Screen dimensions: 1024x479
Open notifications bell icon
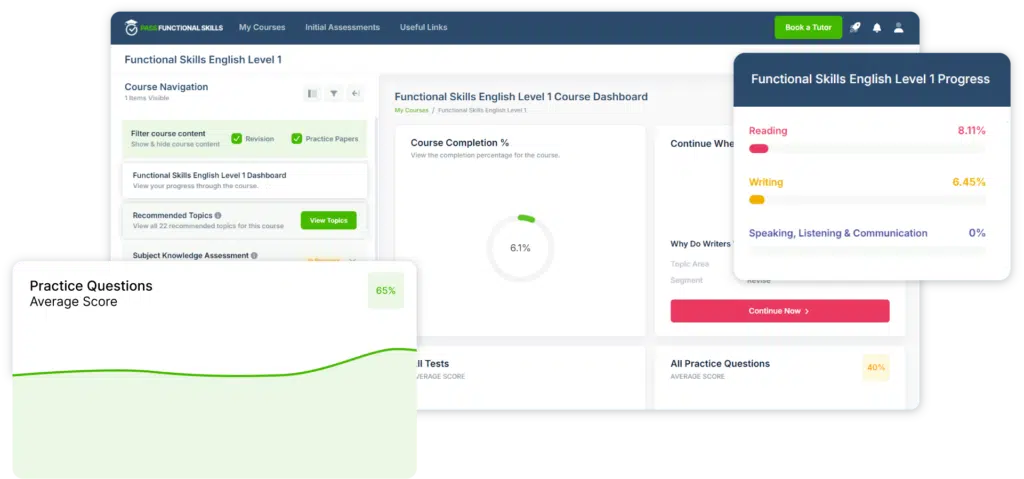pyautogui.click(x=877, y=27)
